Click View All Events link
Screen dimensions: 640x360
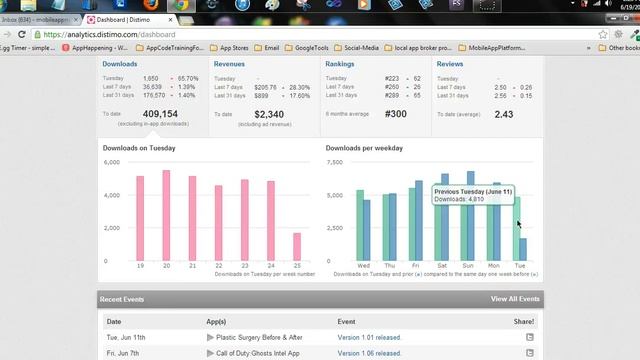pos(515,299)
